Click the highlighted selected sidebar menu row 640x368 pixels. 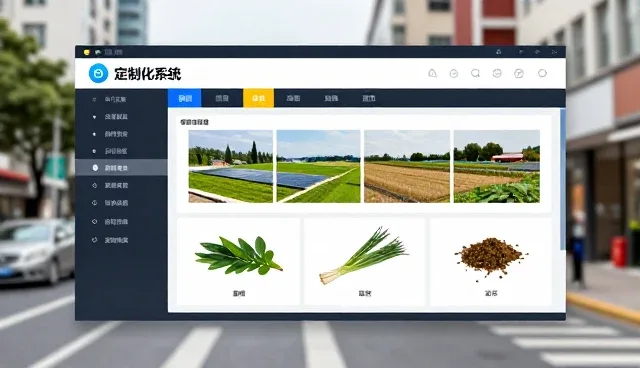121,168
